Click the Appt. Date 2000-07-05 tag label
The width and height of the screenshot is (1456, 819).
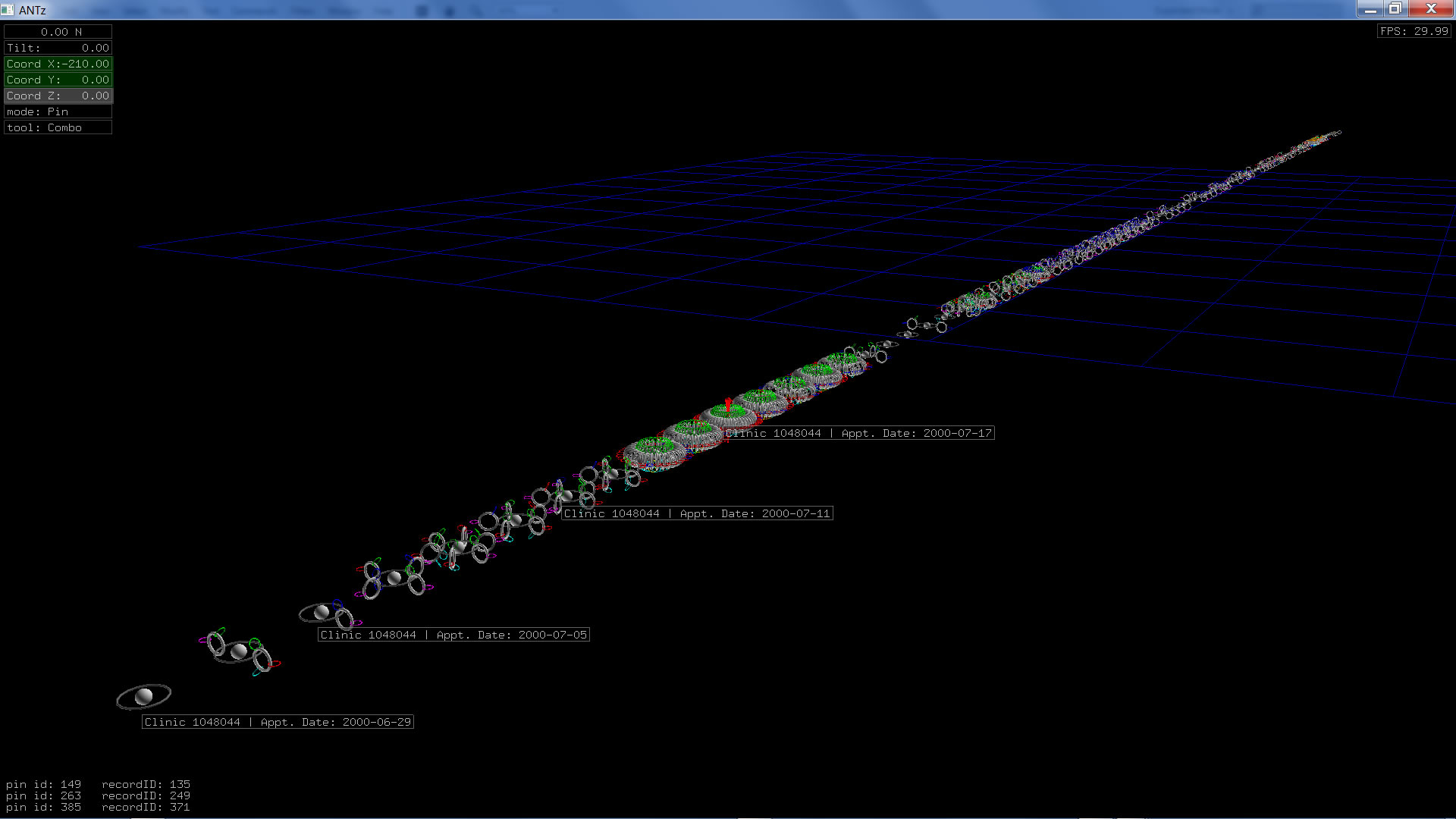point(453,635)
